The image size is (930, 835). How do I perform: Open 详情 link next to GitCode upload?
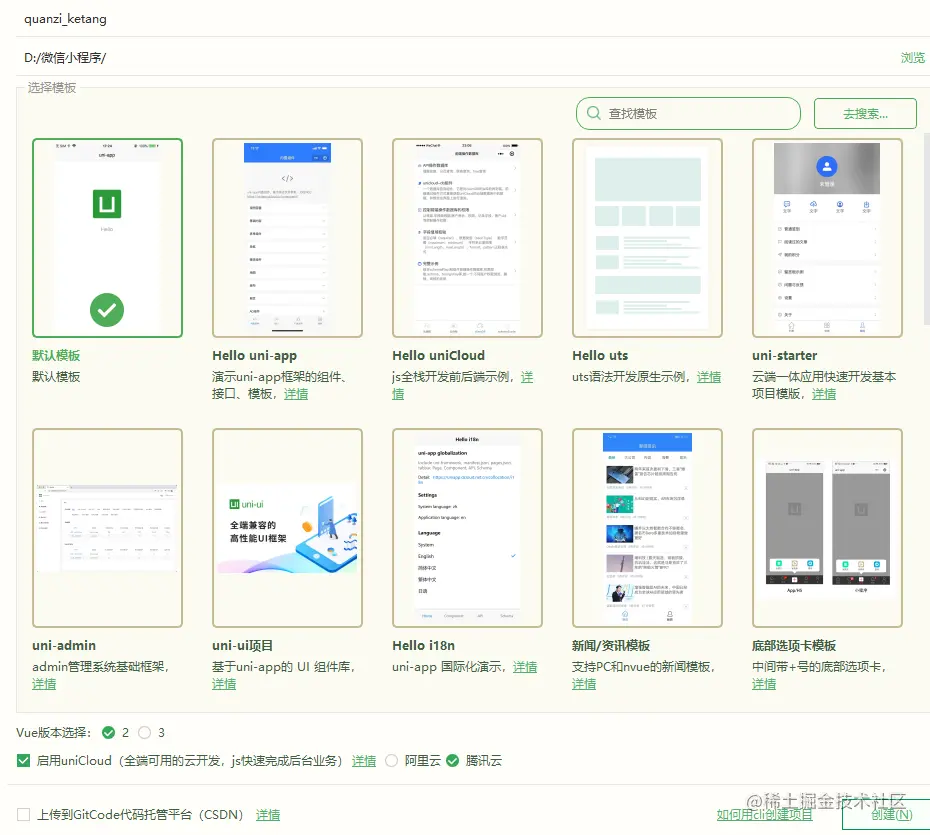[267, 815]
